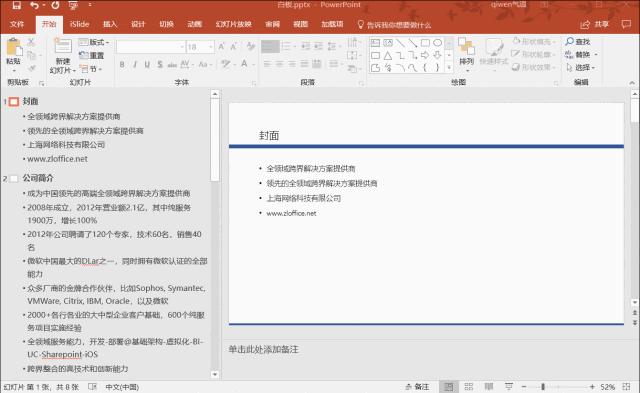640x393 pixels.
Task: Open Shape Fill (形状填充) dropdown
Action: click(534, 41)
